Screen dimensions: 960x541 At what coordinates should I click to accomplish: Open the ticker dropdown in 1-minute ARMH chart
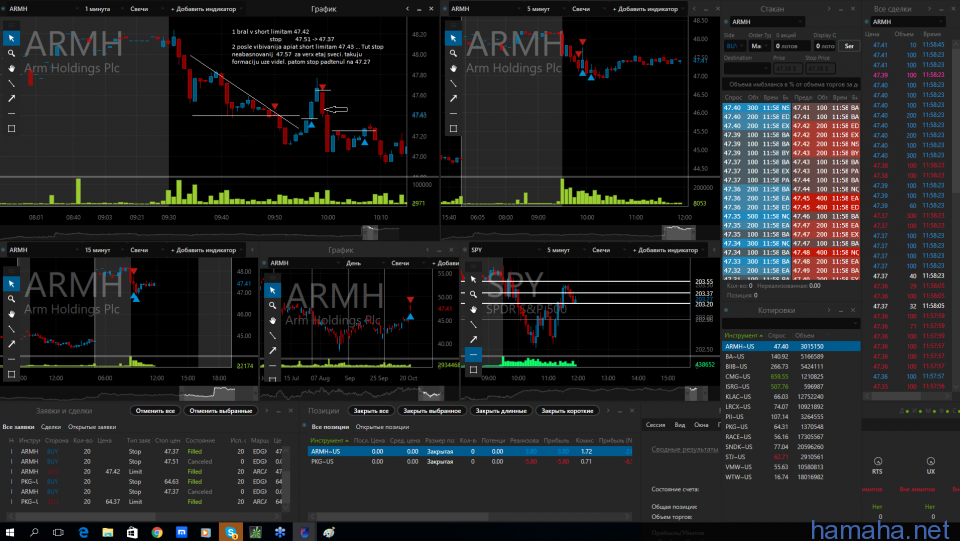[42, 9]
